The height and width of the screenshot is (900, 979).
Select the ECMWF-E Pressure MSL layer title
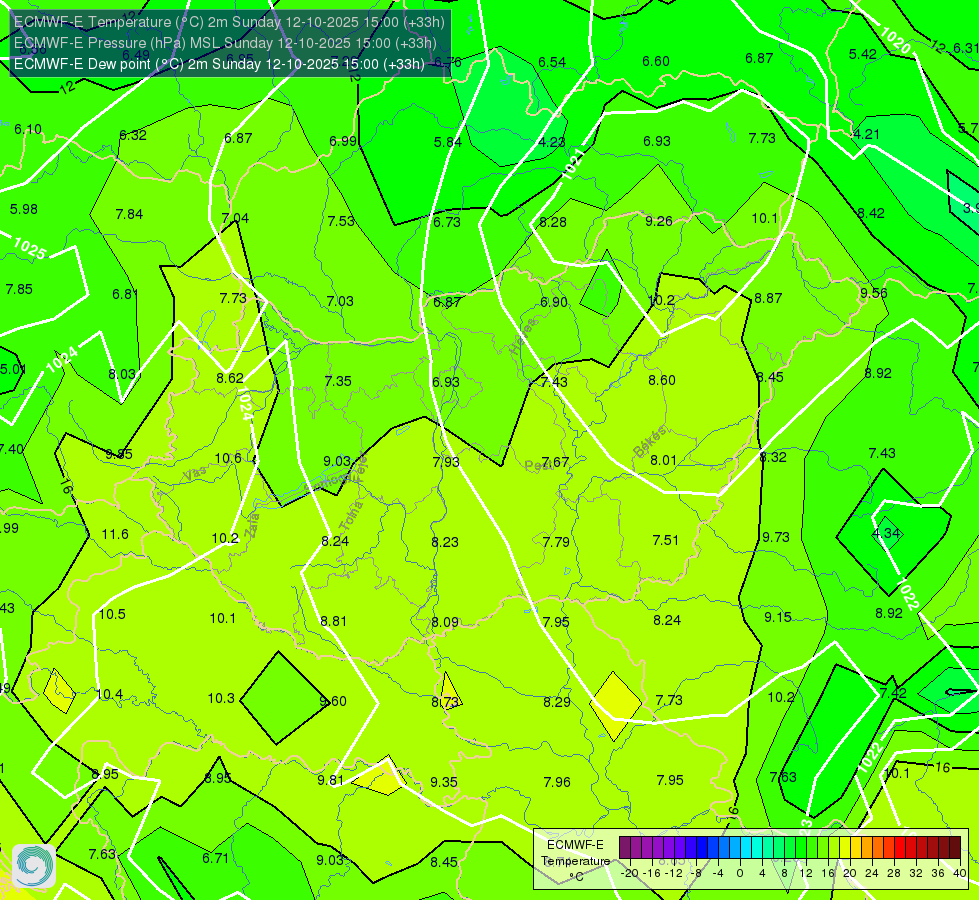[x=225, y=43]
